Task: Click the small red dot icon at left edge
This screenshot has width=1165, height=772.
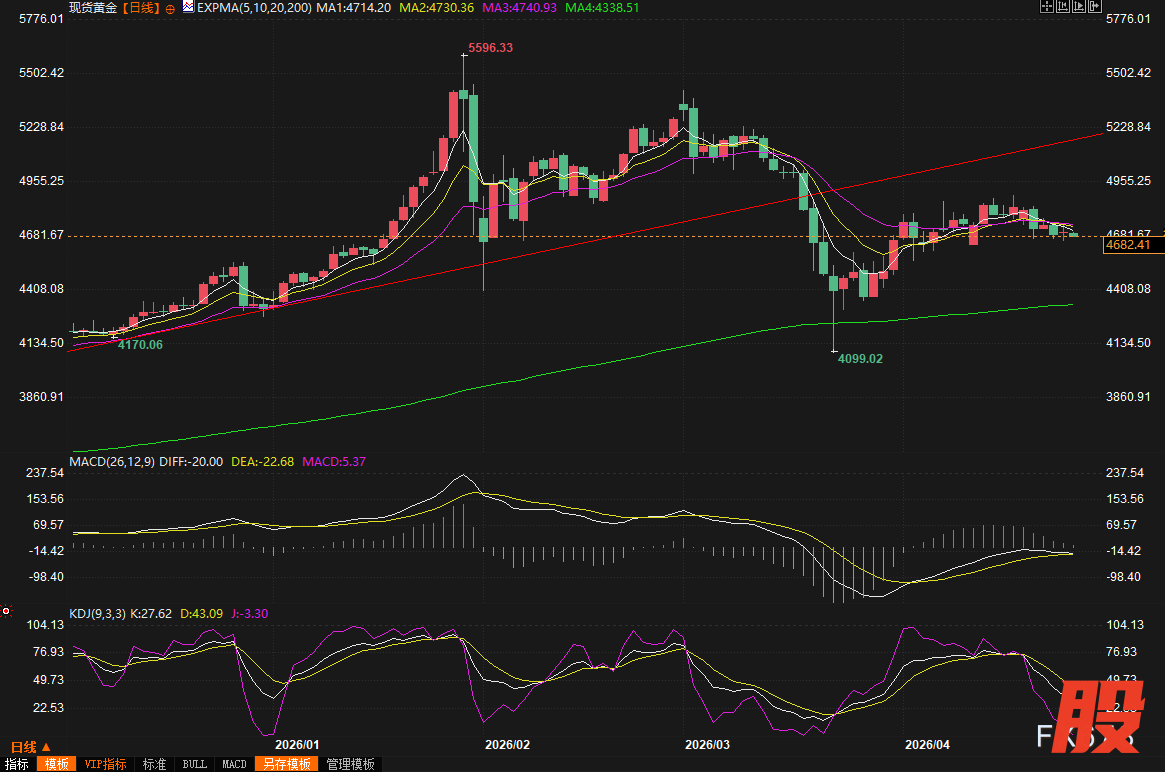Action: pos(6,610)
